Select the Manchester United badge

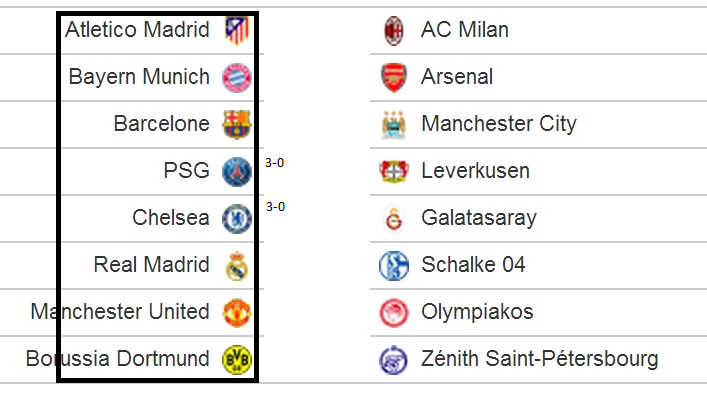click(x=237, y=312)
